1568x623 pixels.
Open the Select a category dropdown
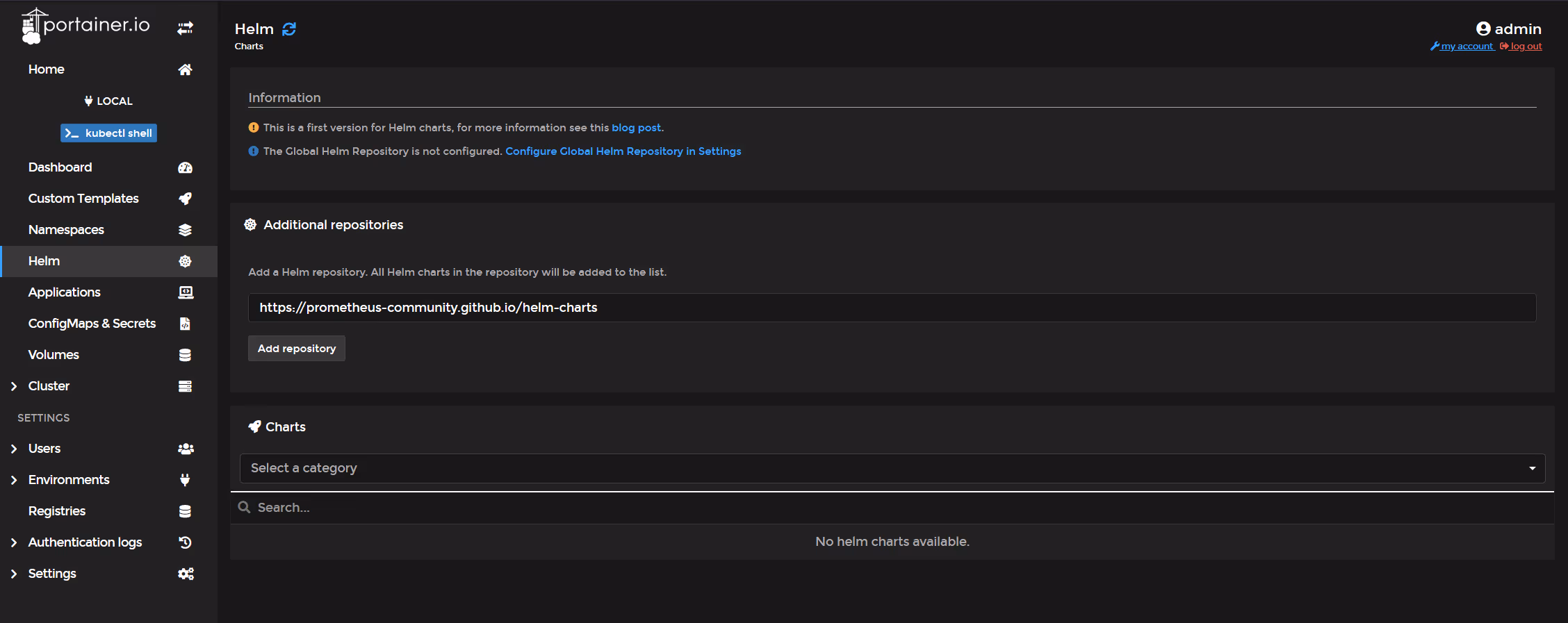pyautogui.click(x=892, y=468)
